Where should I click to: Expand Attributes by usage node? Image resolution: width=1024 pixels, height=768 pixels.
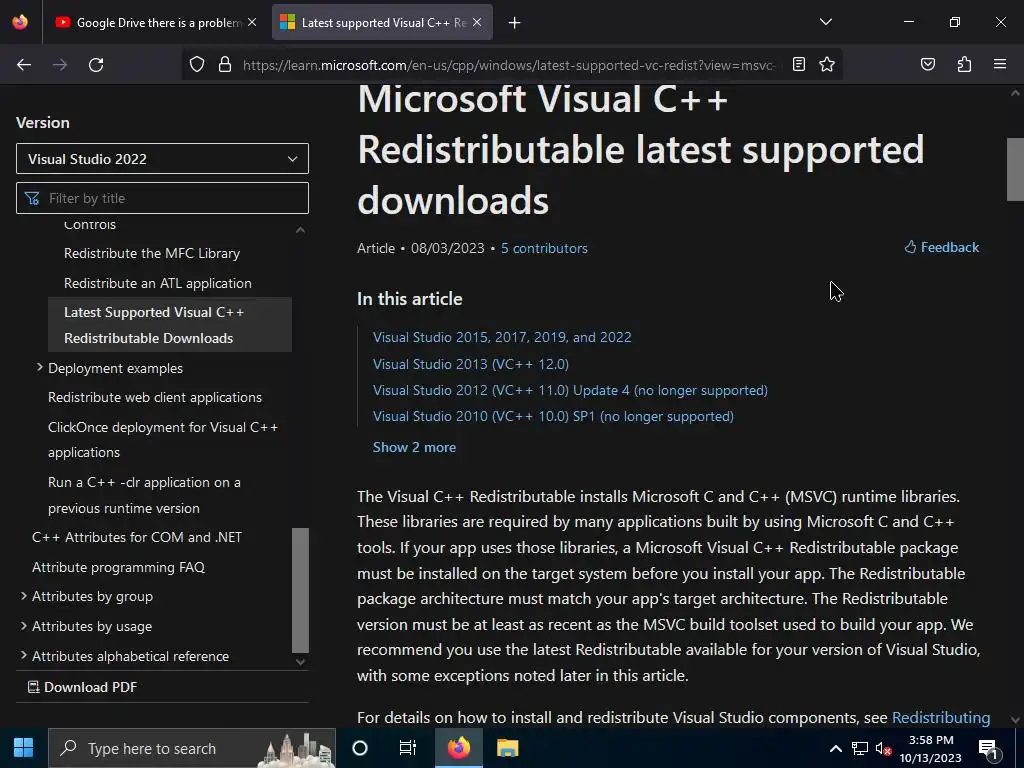pyautogui.click(x=24, y=626)
